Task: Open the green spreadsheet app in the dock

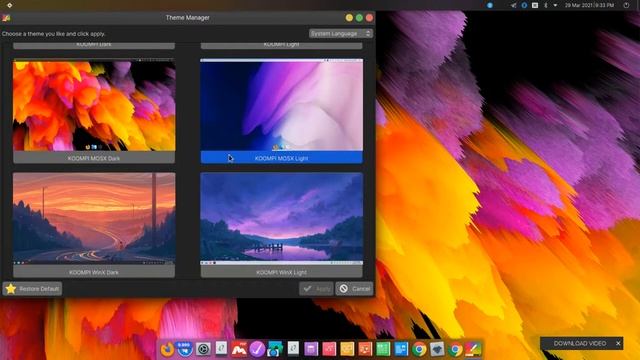Action: [x=383, y=349]
